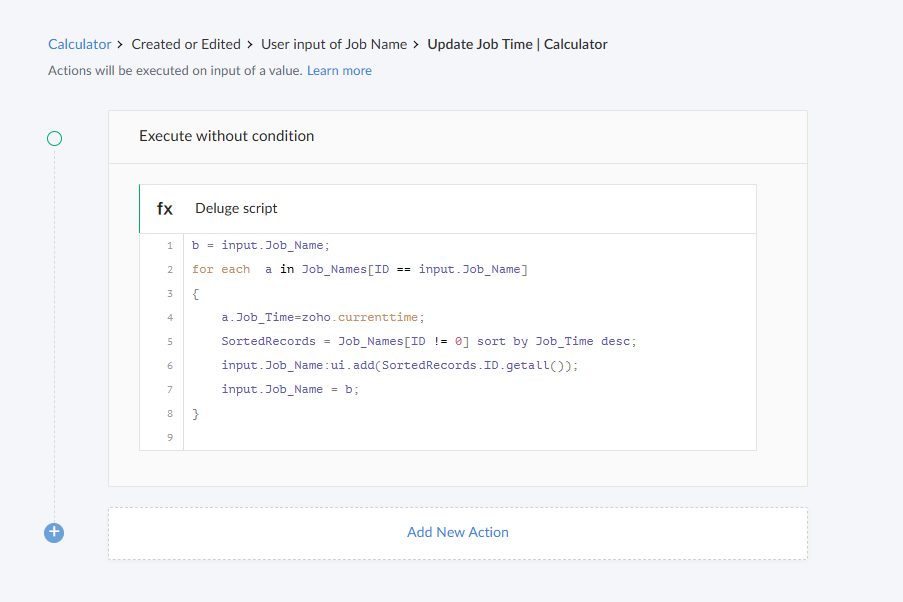Place cursor on line 1 code b = input.Job_Name
The width and height of the screenshot is (903, 602).
click(x=260, y=246)
